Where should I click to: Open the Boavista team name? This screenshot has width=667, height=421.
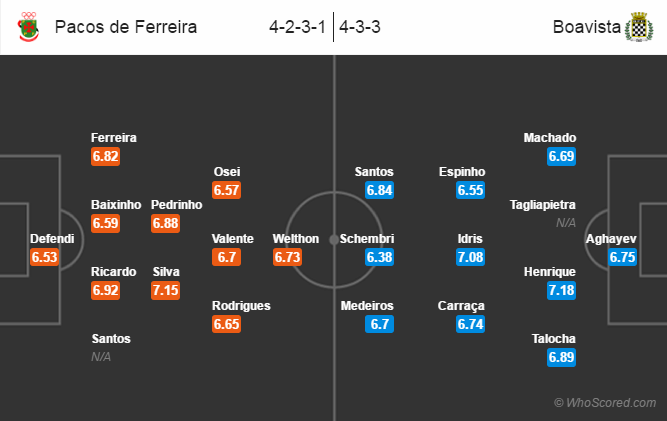click(x=587, y=27)
